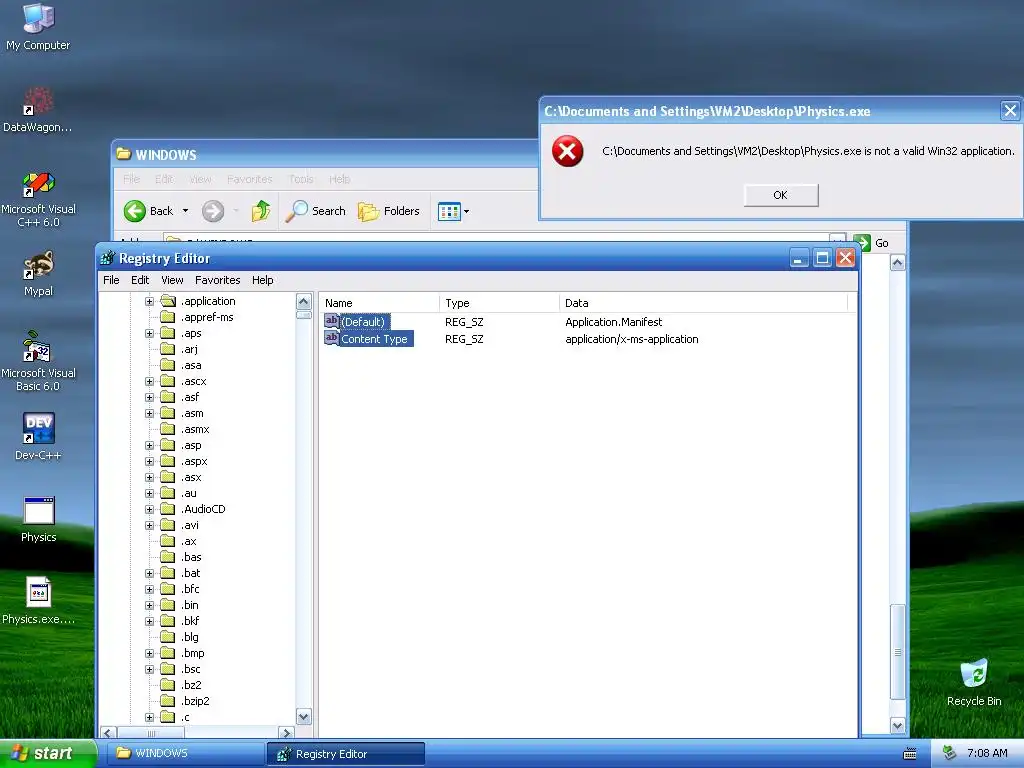Open the Start menu
The image size is (1024, 768).
[48, 754]
